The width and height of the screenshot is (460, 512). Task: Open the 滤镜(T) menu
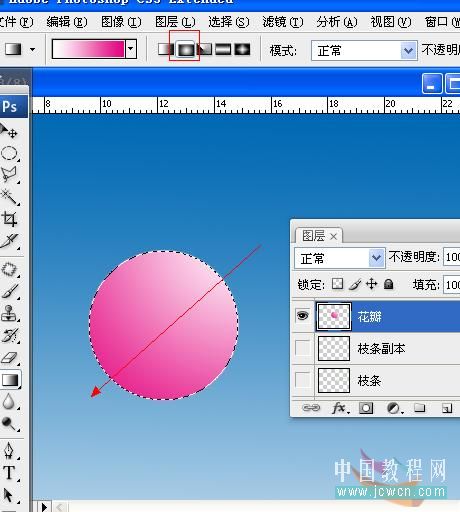[283, 22]
